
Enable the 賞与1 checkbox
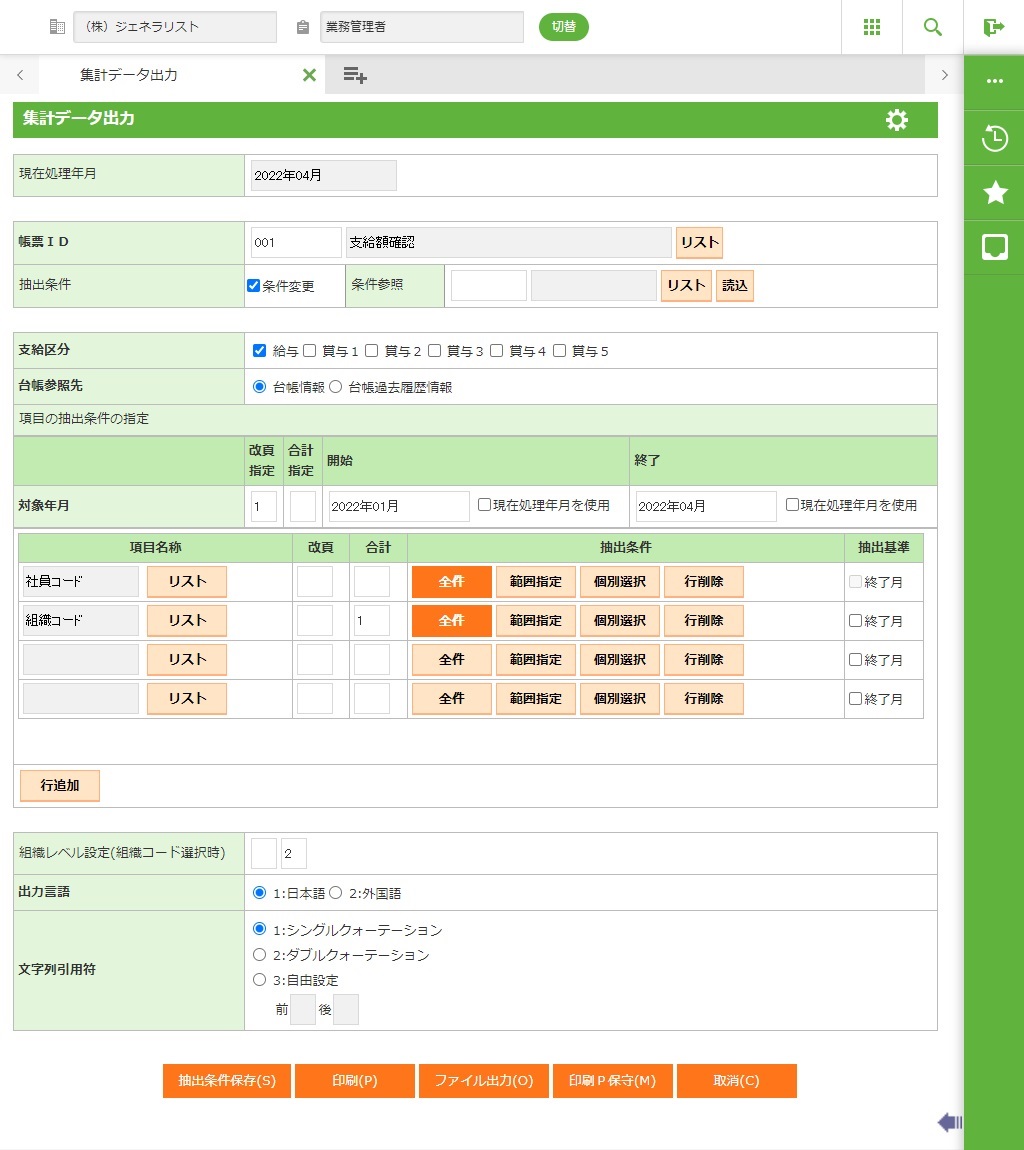(310, 351)
